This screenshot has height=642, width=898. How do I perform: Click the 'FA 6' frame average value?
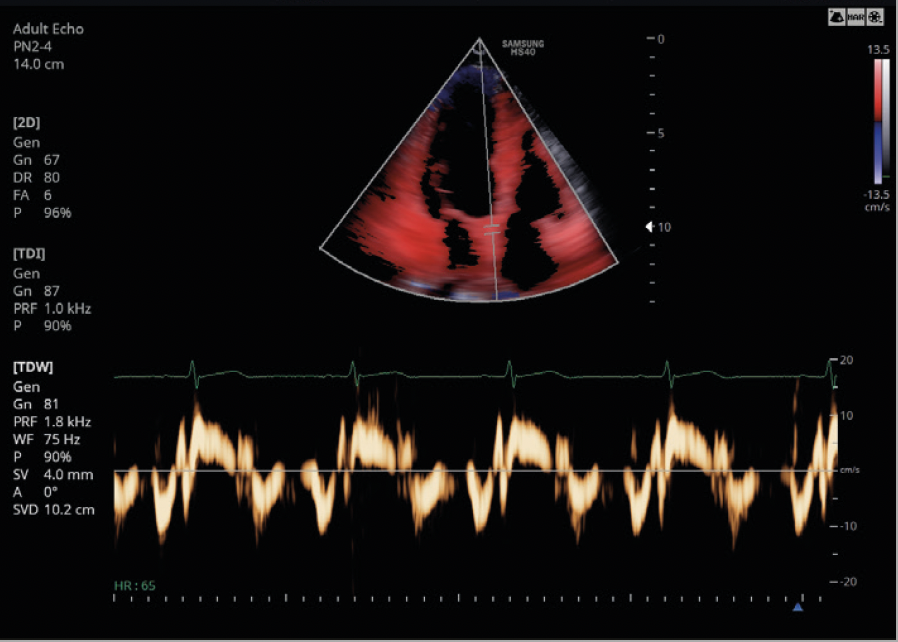(x=32, y=195)
